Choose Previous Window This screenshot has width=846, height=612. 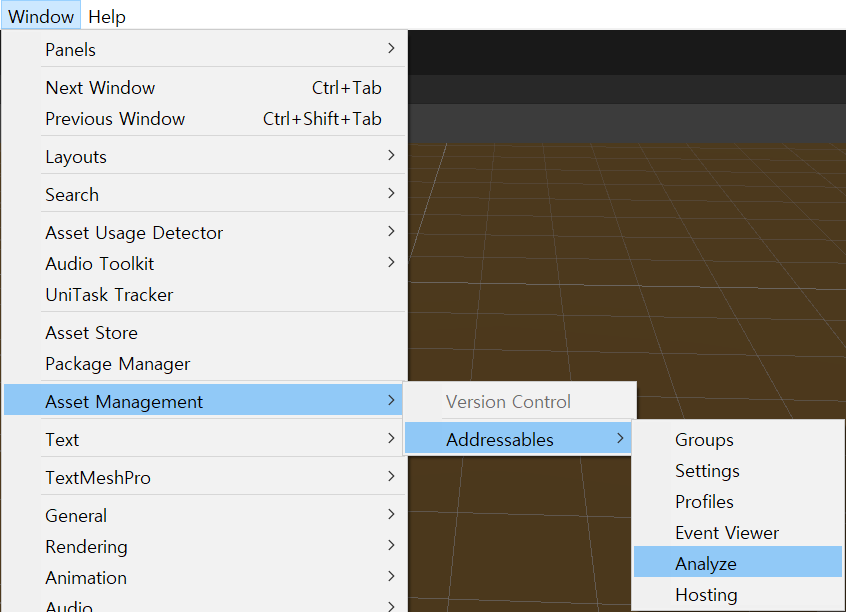[204, 119]
